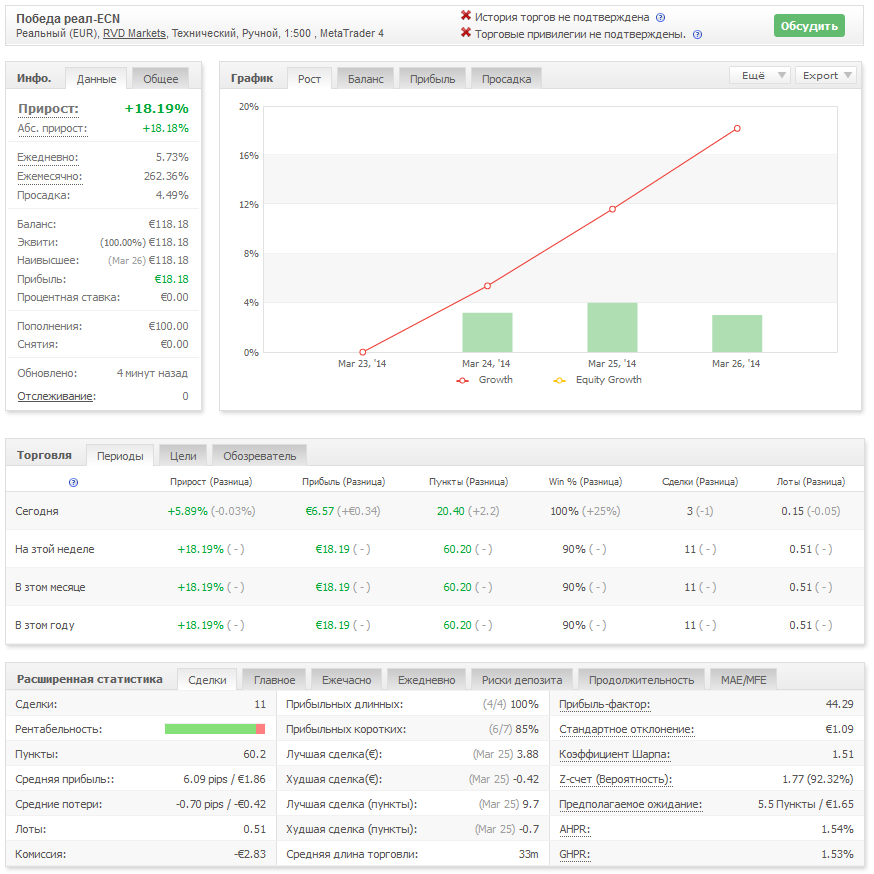Click the help icon in periods table header
Screen dimensions: 874x874
[73, 482]
